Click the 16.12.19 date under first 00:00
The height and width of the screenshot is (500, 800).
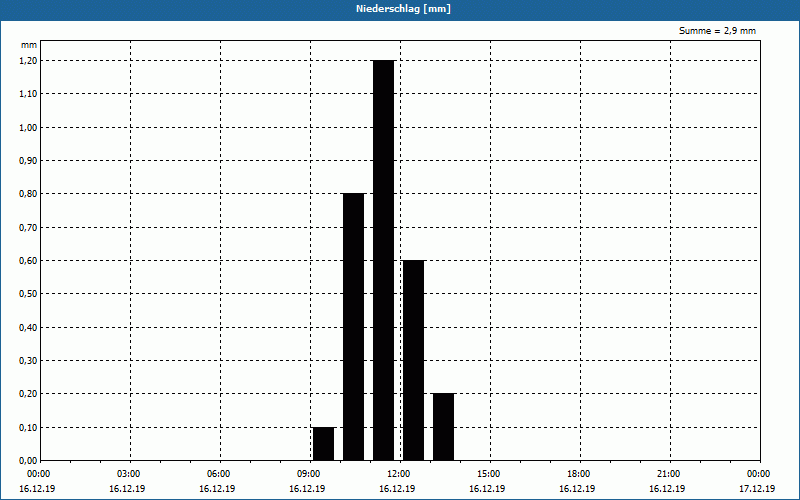(37, 489)
